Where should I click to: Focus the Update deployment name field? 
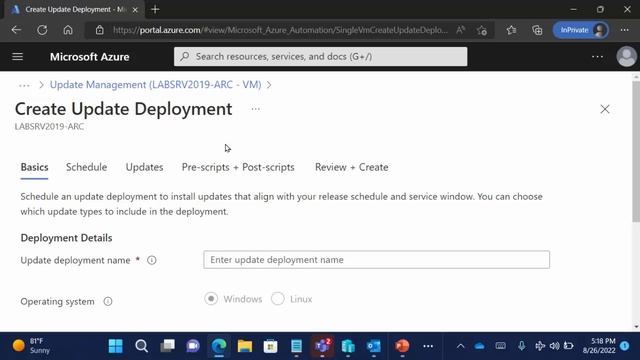376,260
